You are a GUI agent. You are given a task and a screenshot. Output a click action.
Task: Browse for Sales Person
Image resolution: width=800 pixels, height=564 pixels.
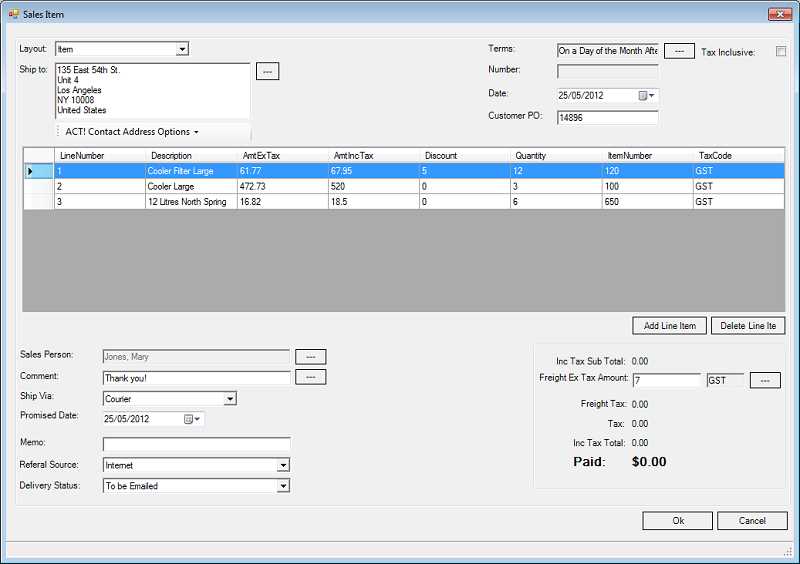point(310,357)
